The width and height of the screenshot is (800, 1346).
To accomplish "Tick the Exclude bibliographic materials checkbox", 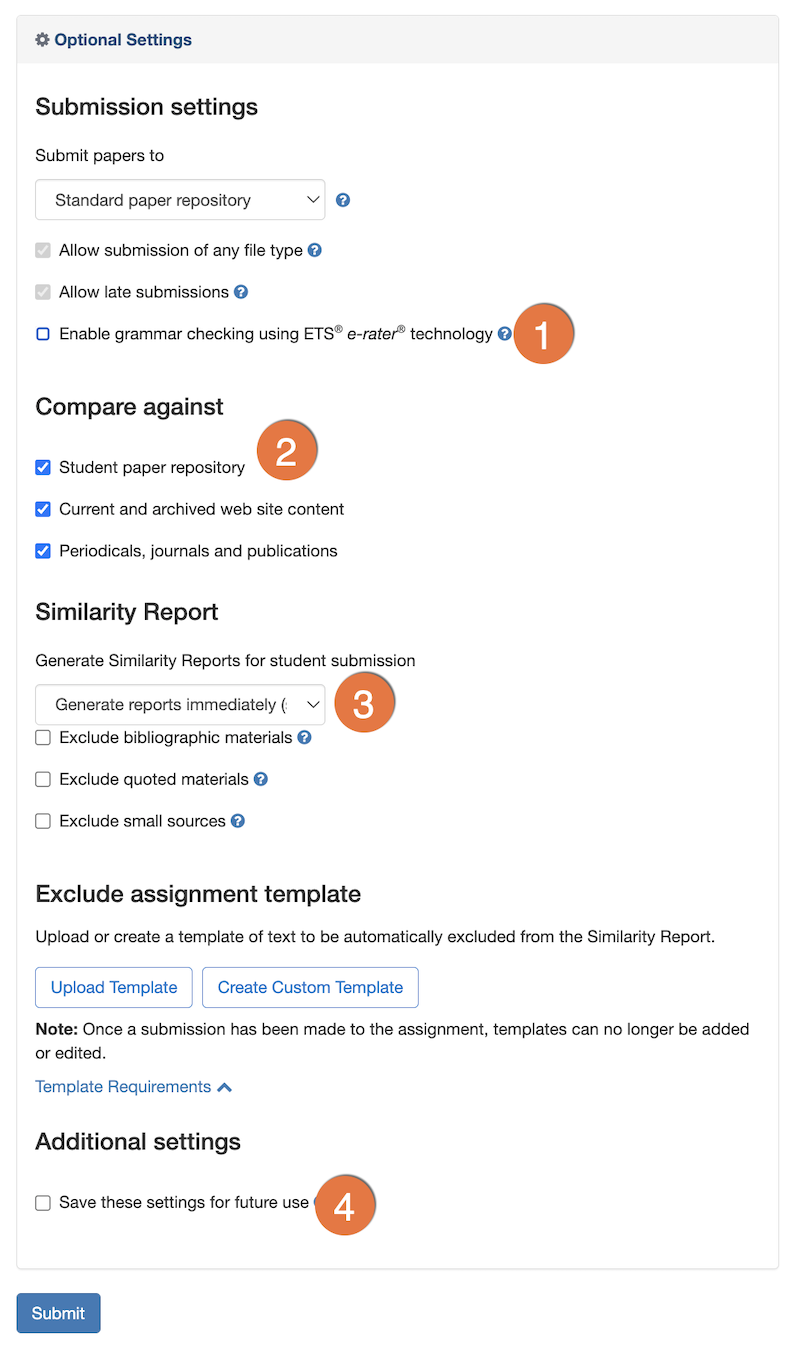I will click(43, 737).
